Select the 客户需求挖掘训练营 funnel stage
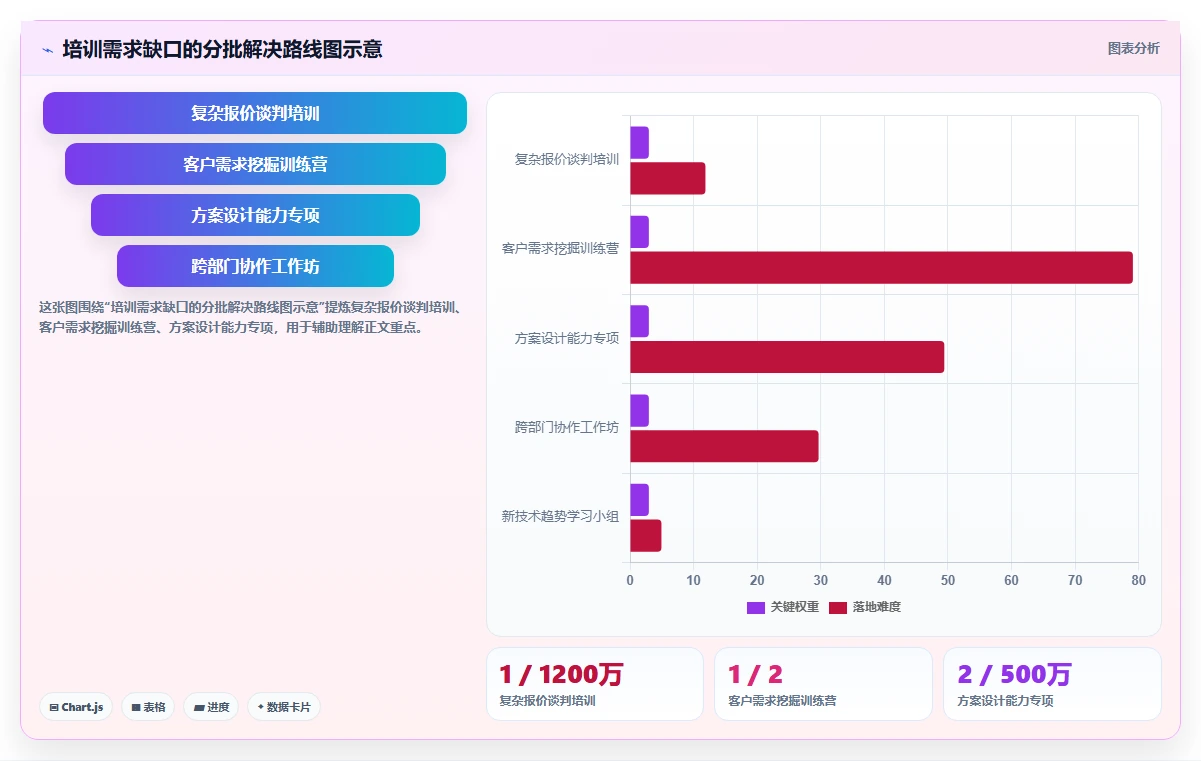Viewport: 1201px width, 761px height. 255,164
